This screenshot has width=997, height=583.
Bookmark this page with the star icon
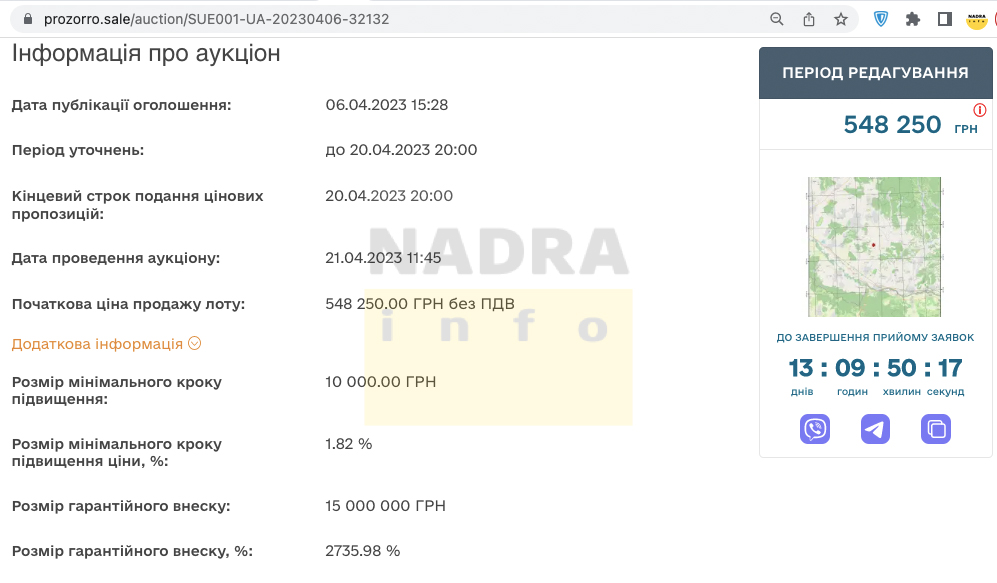coord(841,19)
